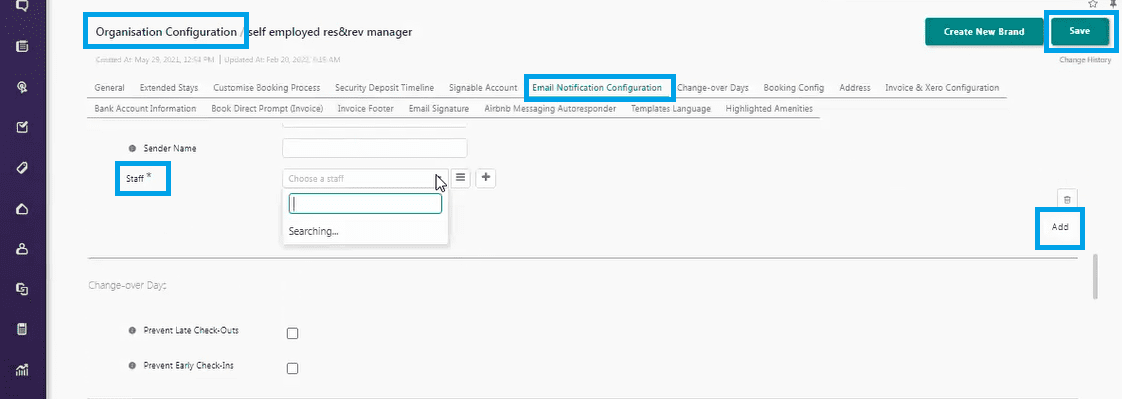Click the pin icon at top right
1122x399 pixels.
tap(1113, 4)
